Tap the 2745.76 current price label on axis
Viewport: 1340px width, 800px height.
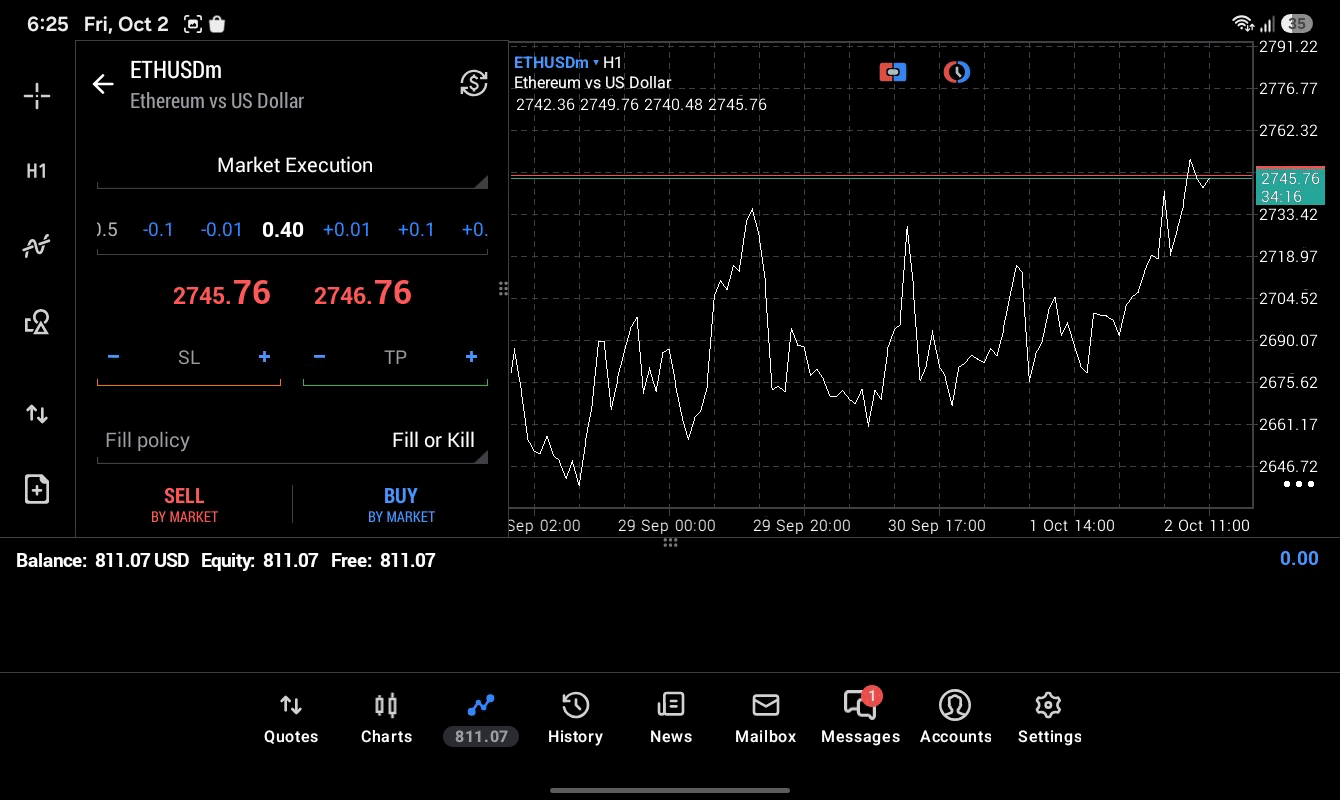[1290, 187]
